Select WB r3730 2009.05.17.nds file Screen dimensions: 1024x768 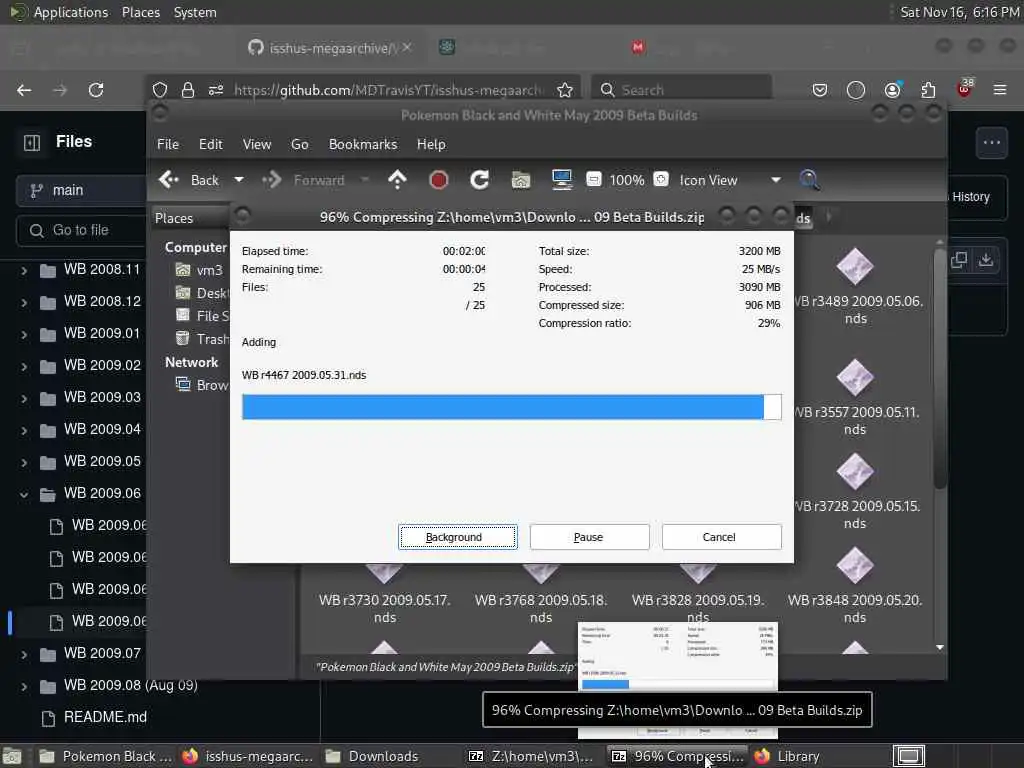pyautogui.click(x=385, y=598)
